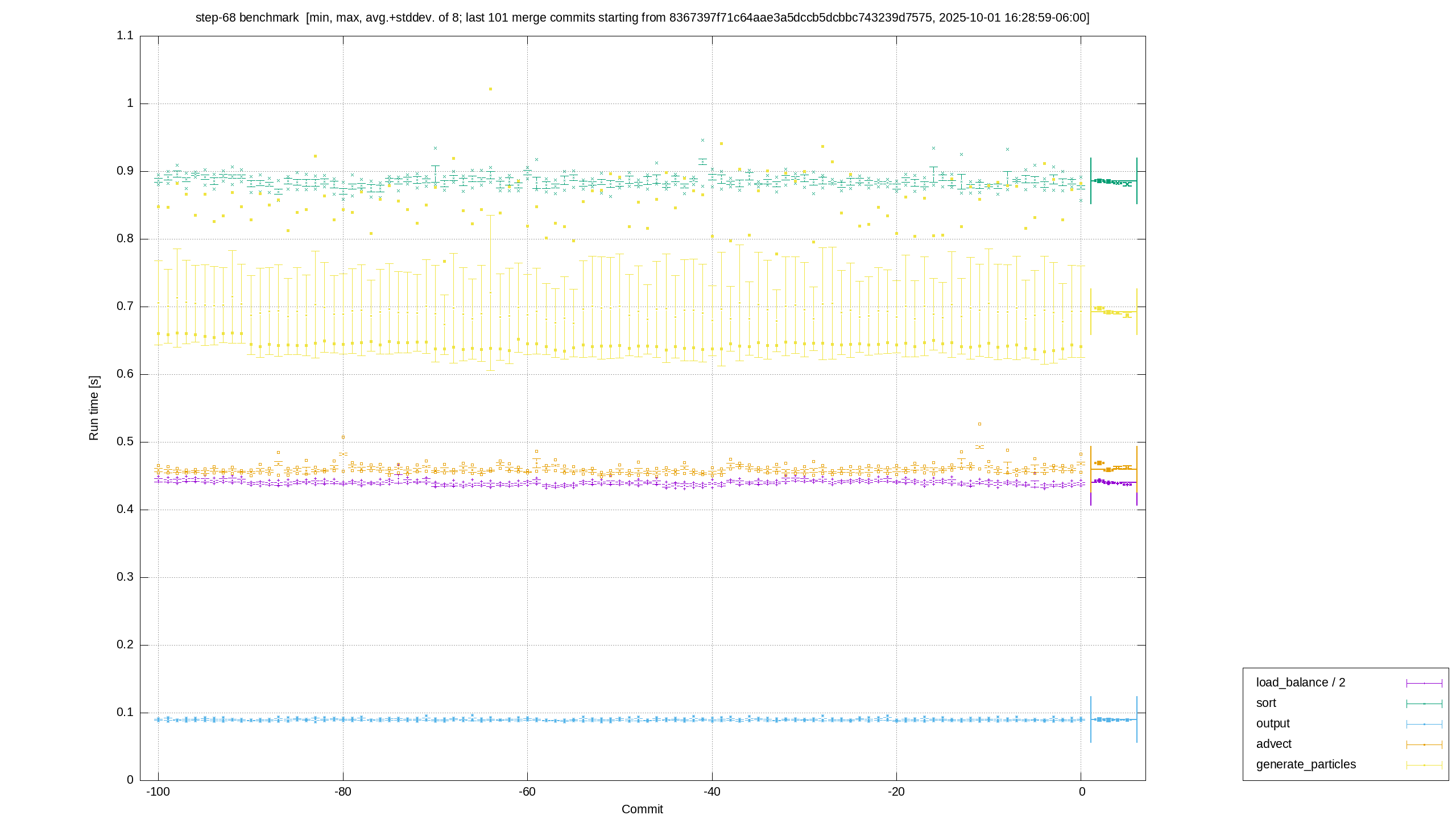Click the green summary error bar right of commit 0
Image resolution: width=1456 pixels, height=819 pixels.
pos(1114,181)
